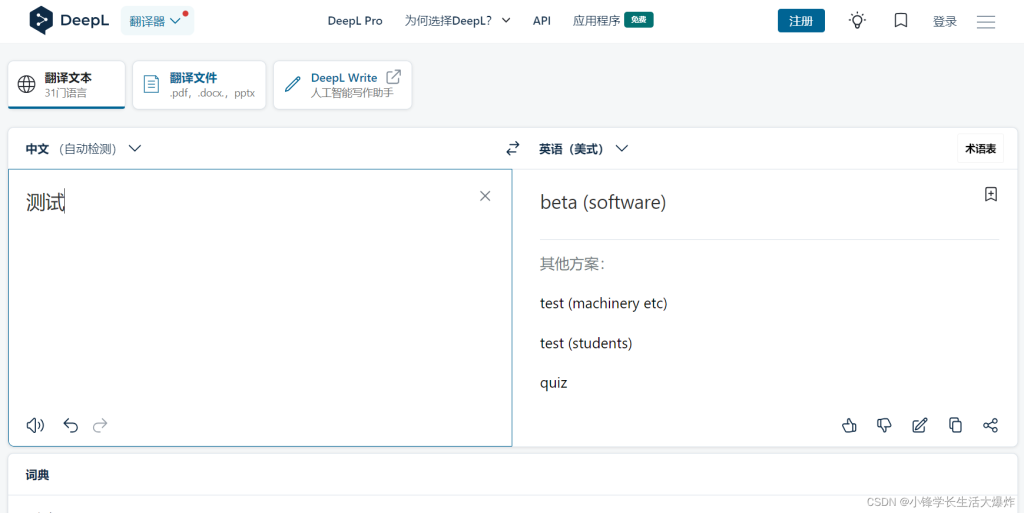The image size is (1024, 513).
Task: Choose alternative test (students)
Action: 586,343
